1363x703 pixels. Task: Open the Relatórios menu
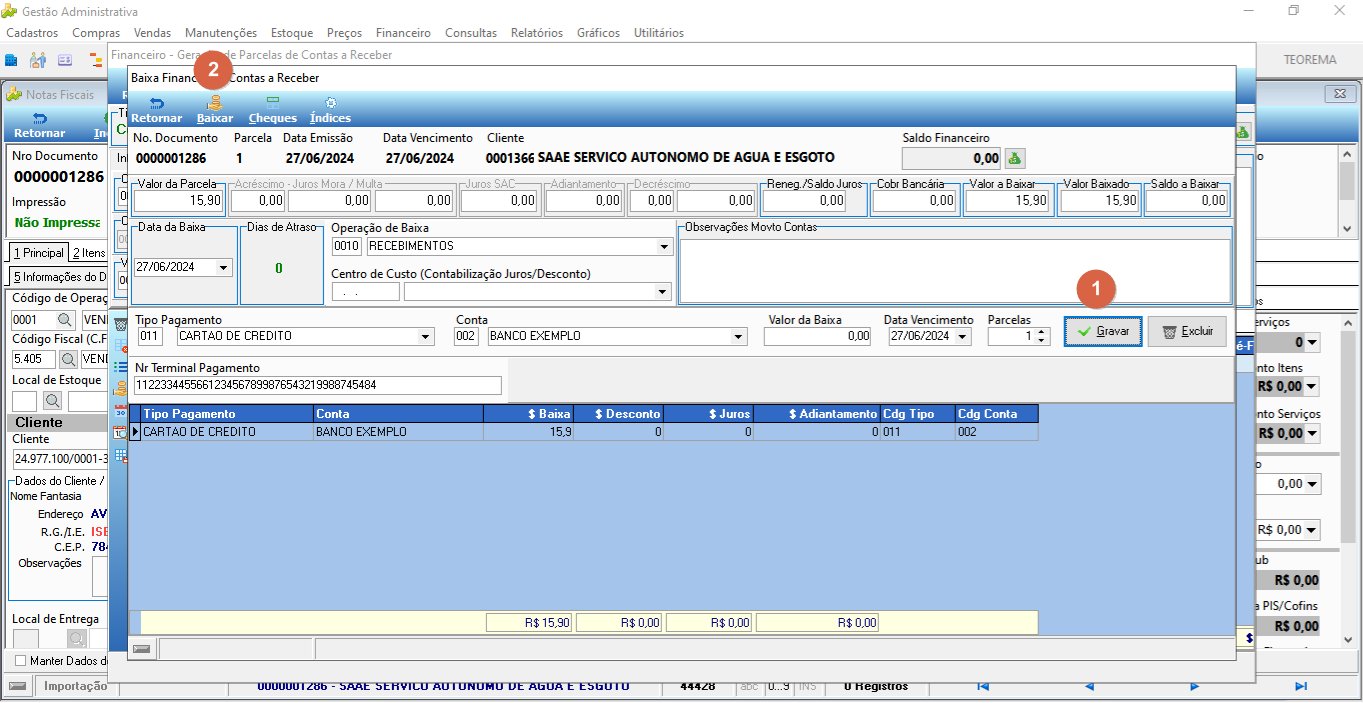(537, 33)
